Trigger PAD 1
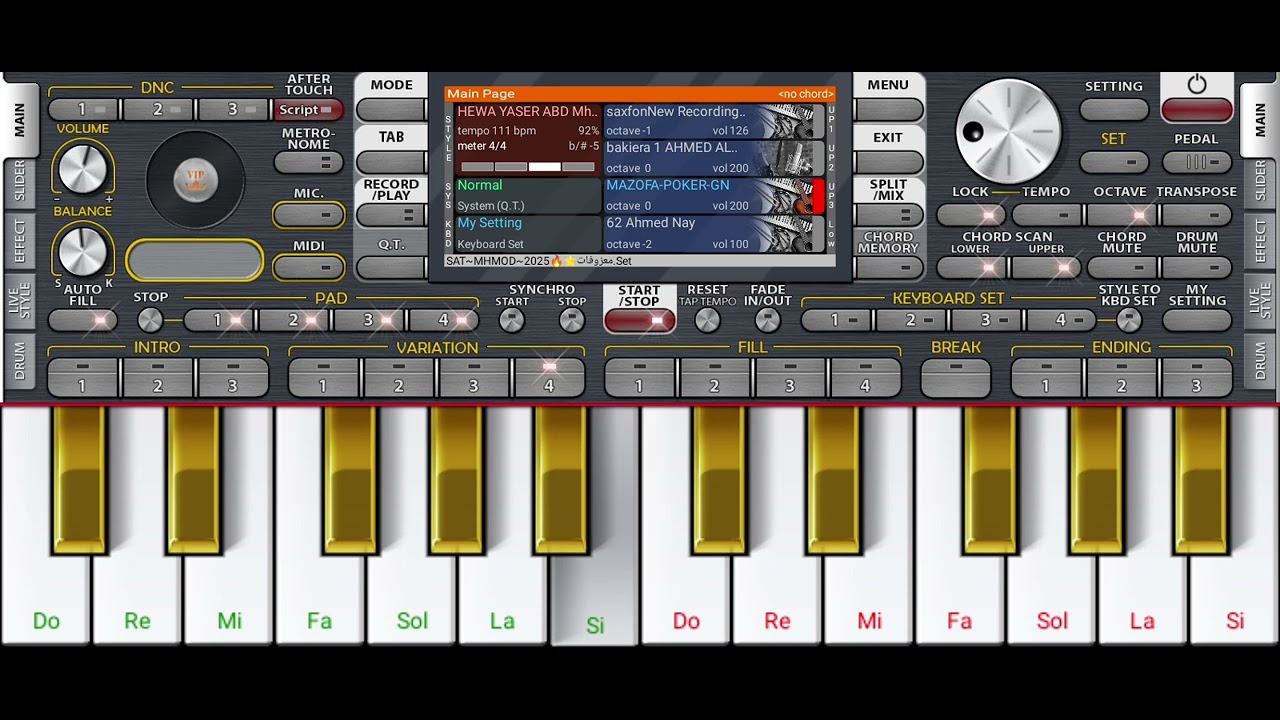 point(218,320)
